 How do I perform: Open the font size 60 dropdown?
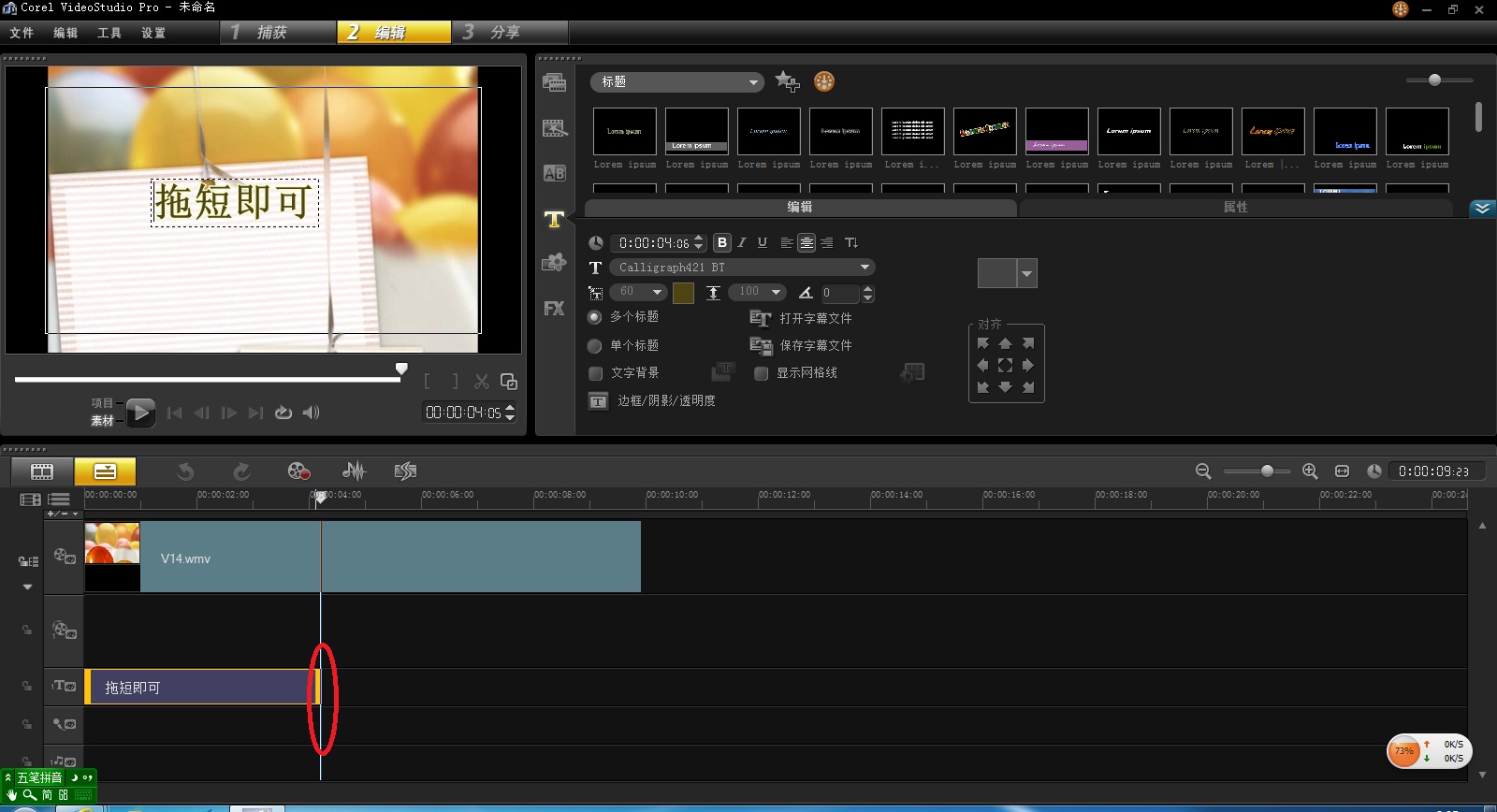(x=638, y=292)
